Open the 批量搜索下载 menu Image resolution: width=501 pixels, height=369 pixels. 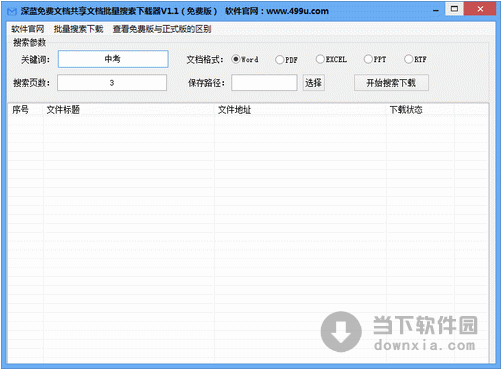(78, 29)
